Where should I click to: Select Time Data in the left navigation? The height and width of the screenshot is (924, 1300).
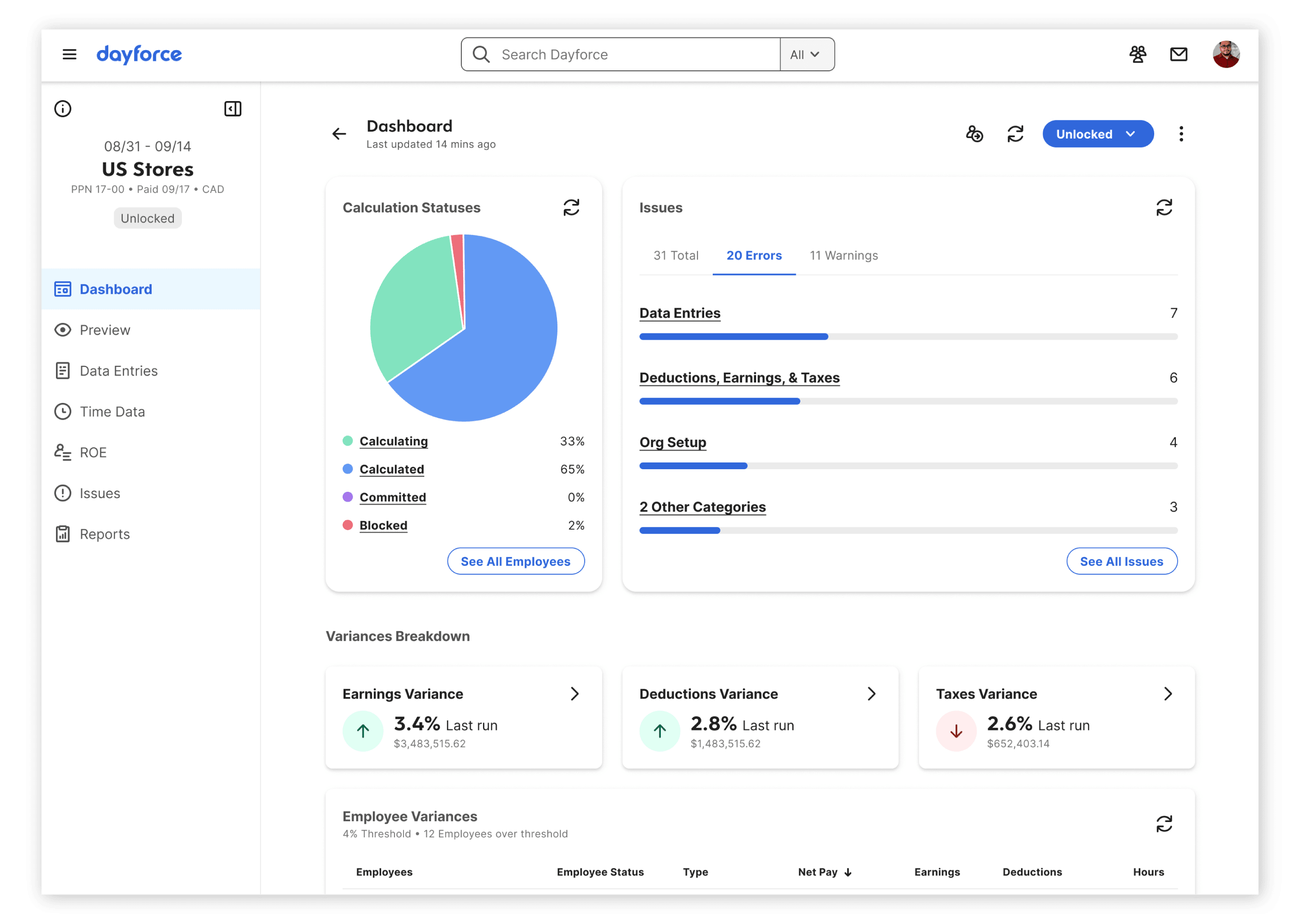coord(112,411)
